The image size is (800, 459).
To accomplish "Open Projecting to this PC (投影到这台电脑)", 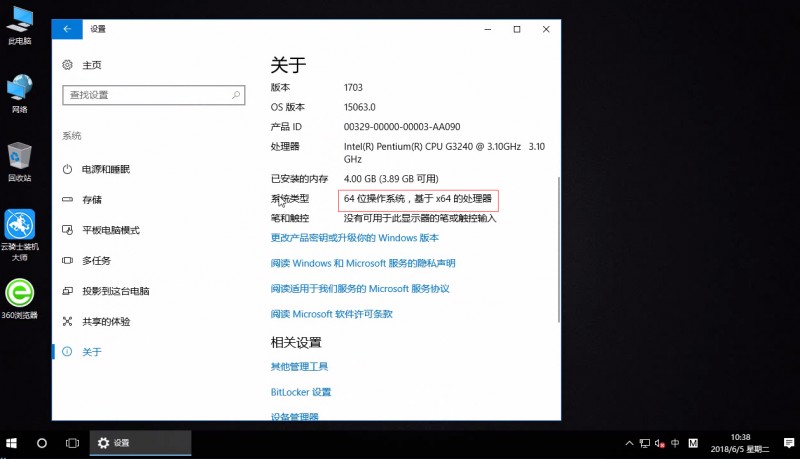I will (x=116, y=291).
